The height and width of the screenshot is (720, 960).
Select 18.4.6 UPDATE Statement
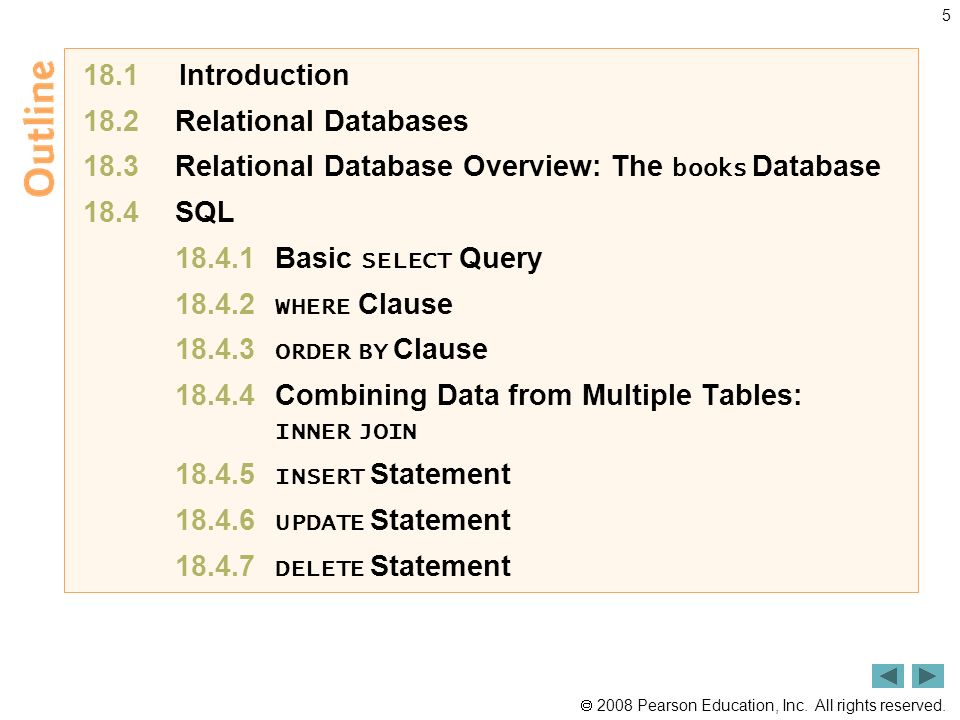click(343, 520)
